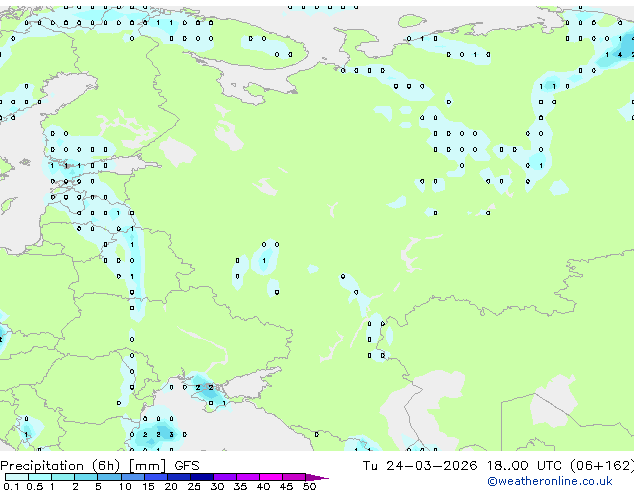The image size is (634, 490).
Task: Select the 45–50 mm legend color segment
Action: click(x=294, y=477)
